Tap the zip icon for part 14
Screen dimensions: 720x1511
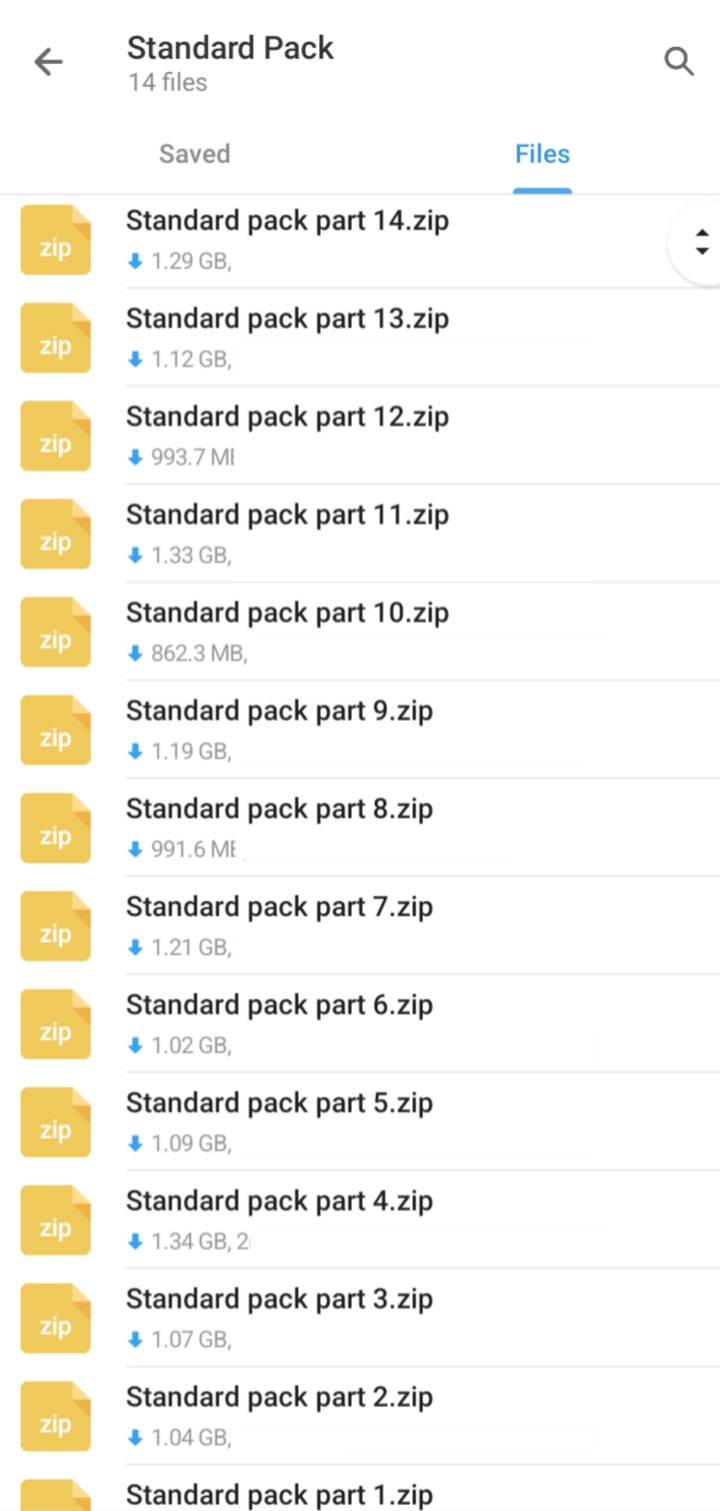[56, 240]
